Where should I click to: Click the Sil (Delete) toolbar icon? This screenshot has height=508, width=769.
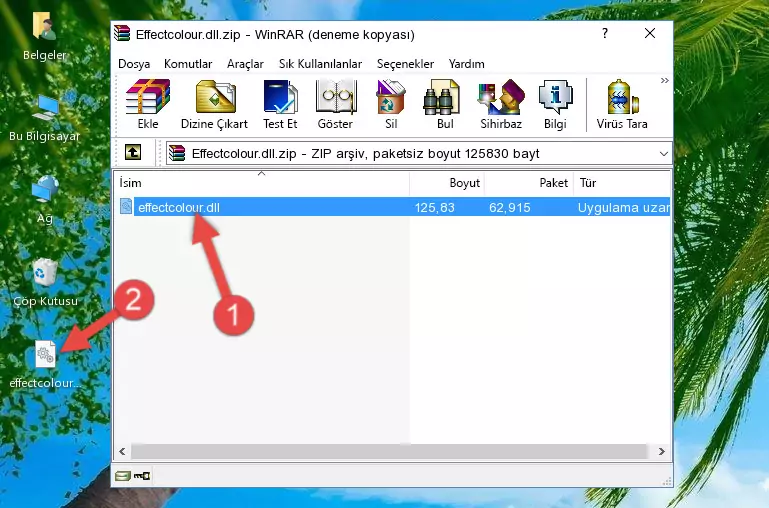point(391,104)
